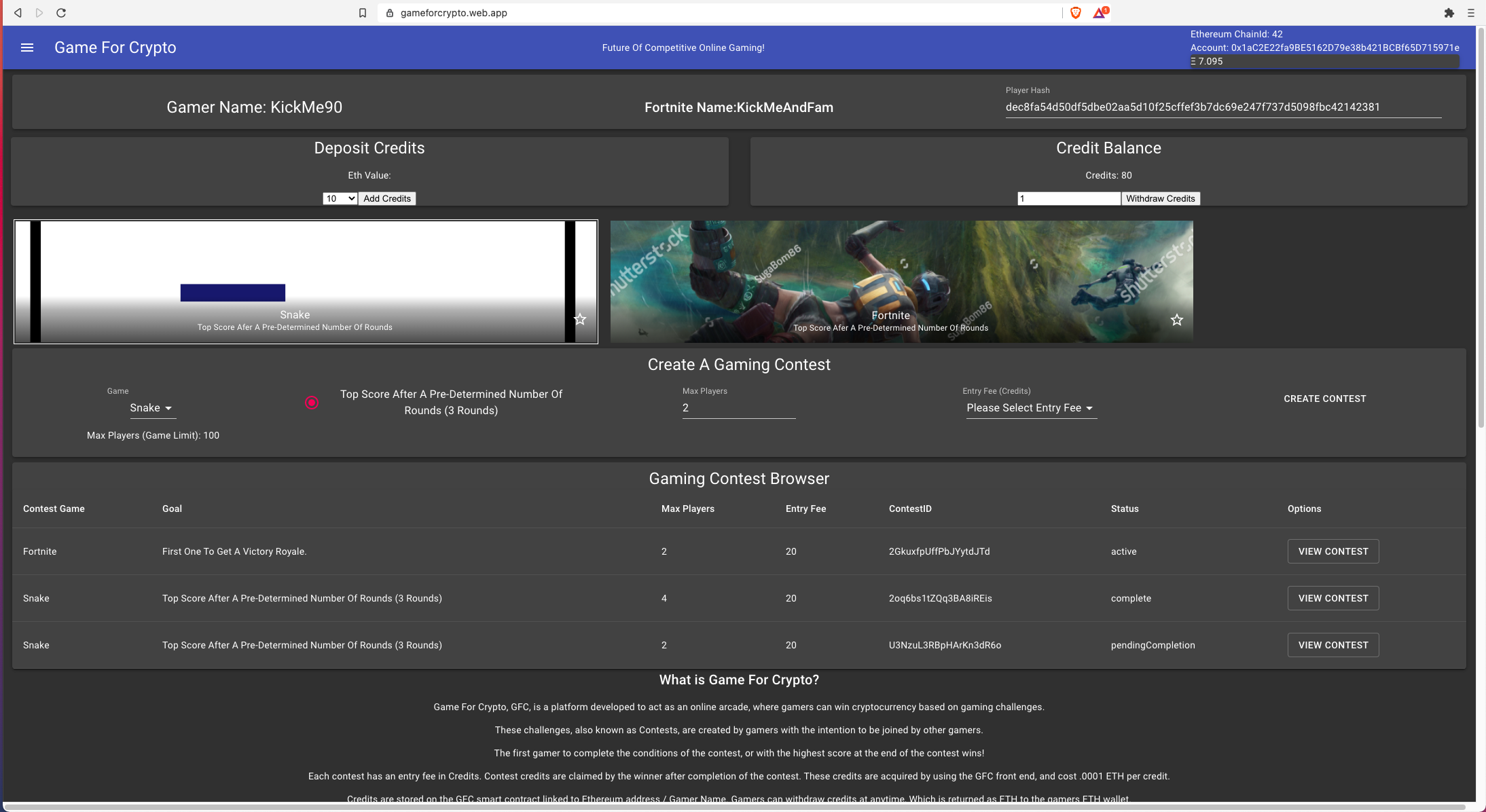Favorite the Snake game with star icon
Viewport: 1486px width, 812px height.
[x=579, y=319]
